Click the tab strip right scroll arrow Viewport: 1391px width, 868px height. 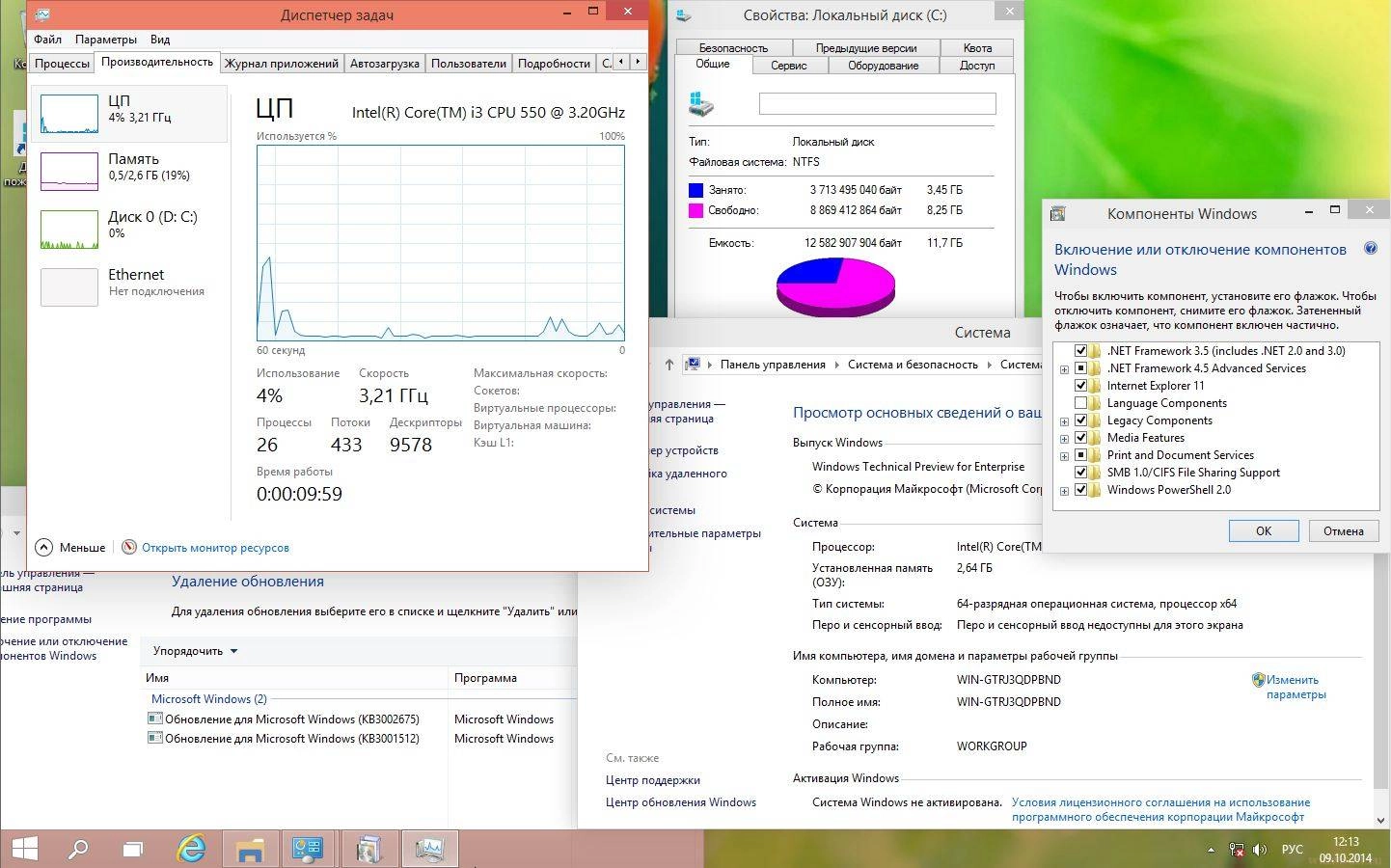638,62
